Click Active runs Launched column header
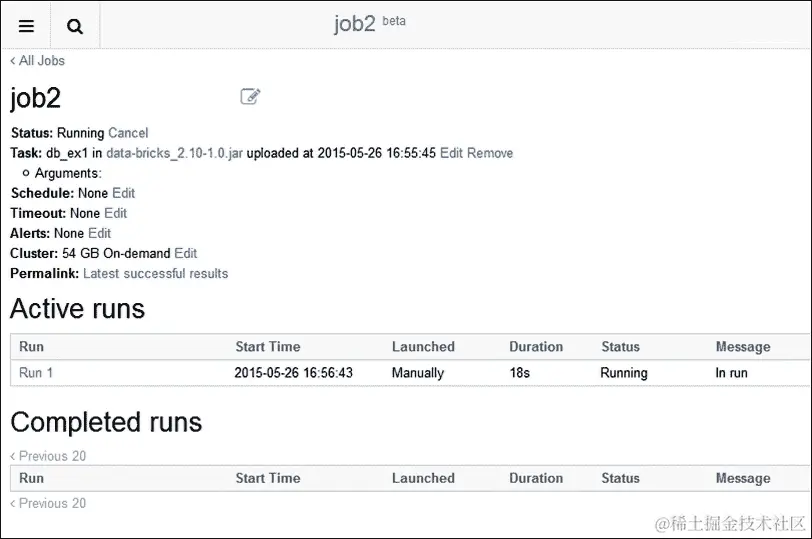The width and height of the screenshot is (812, 539). [423, 347]
